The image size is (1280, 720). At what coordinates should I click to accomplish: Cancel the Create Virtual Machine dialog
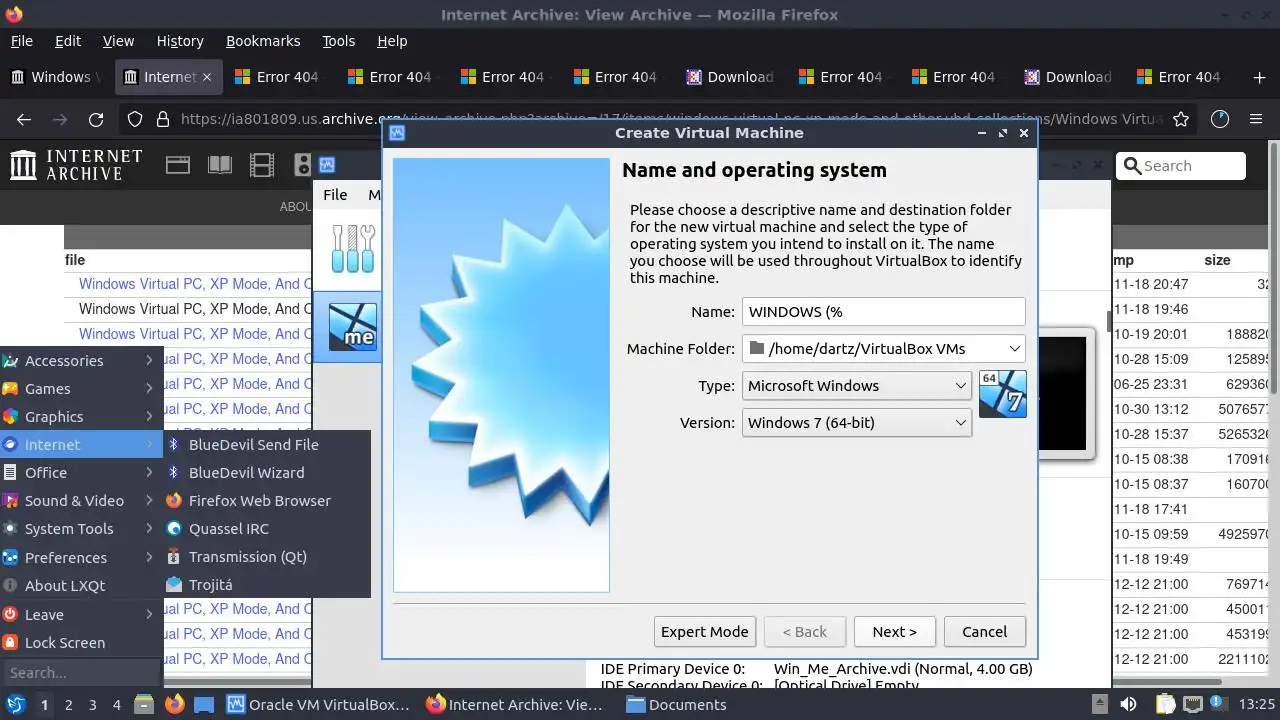(x=984, y=631)
